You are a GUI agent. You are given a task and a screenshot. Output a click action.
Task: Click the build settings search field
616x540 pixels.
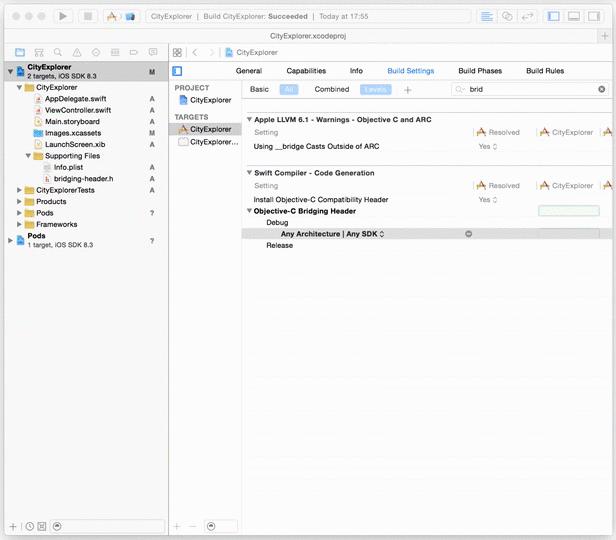click(530, 90)
